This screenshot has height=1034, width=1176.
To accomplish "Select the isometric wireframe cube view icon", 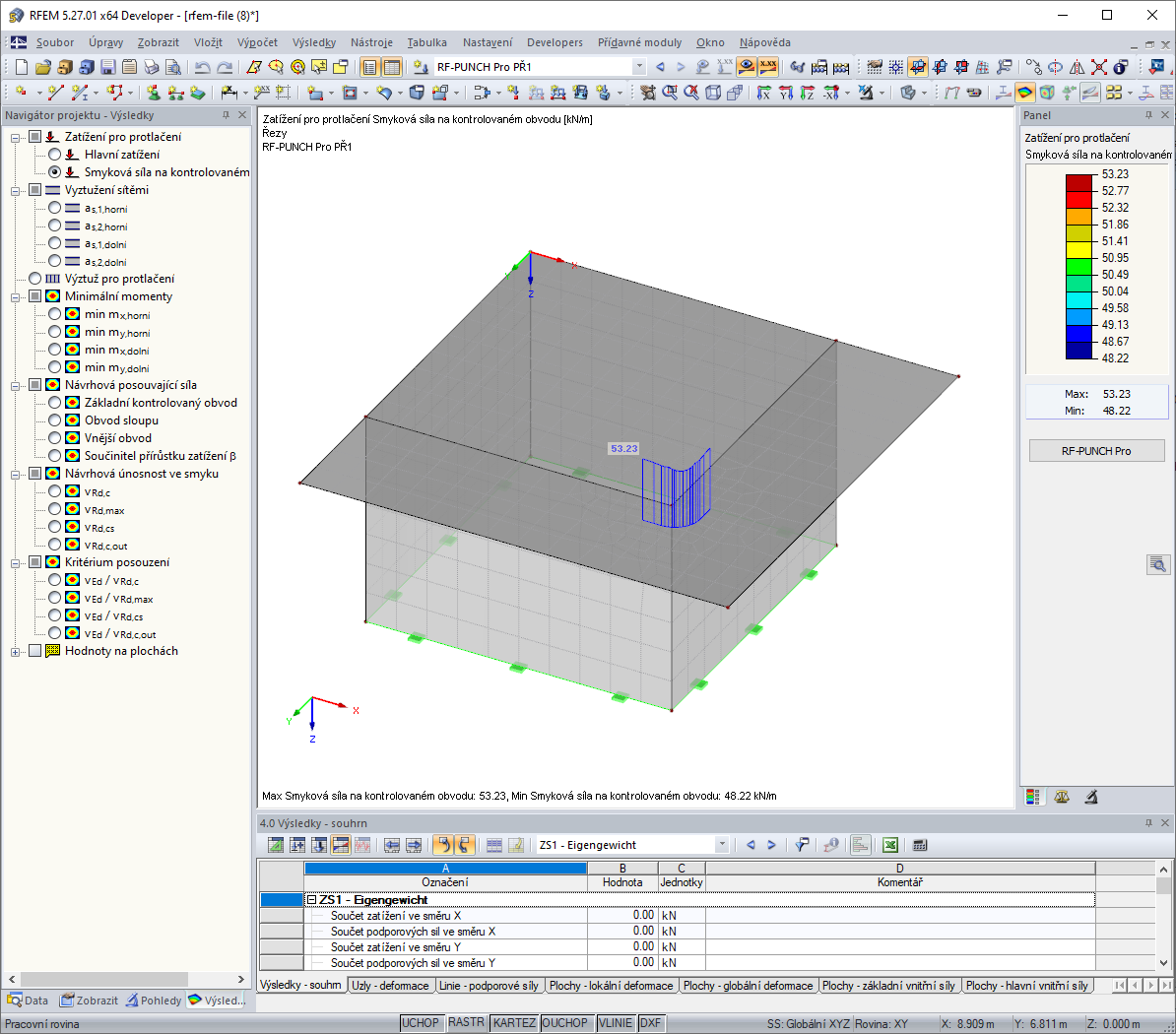I will (x=713, y=93).
